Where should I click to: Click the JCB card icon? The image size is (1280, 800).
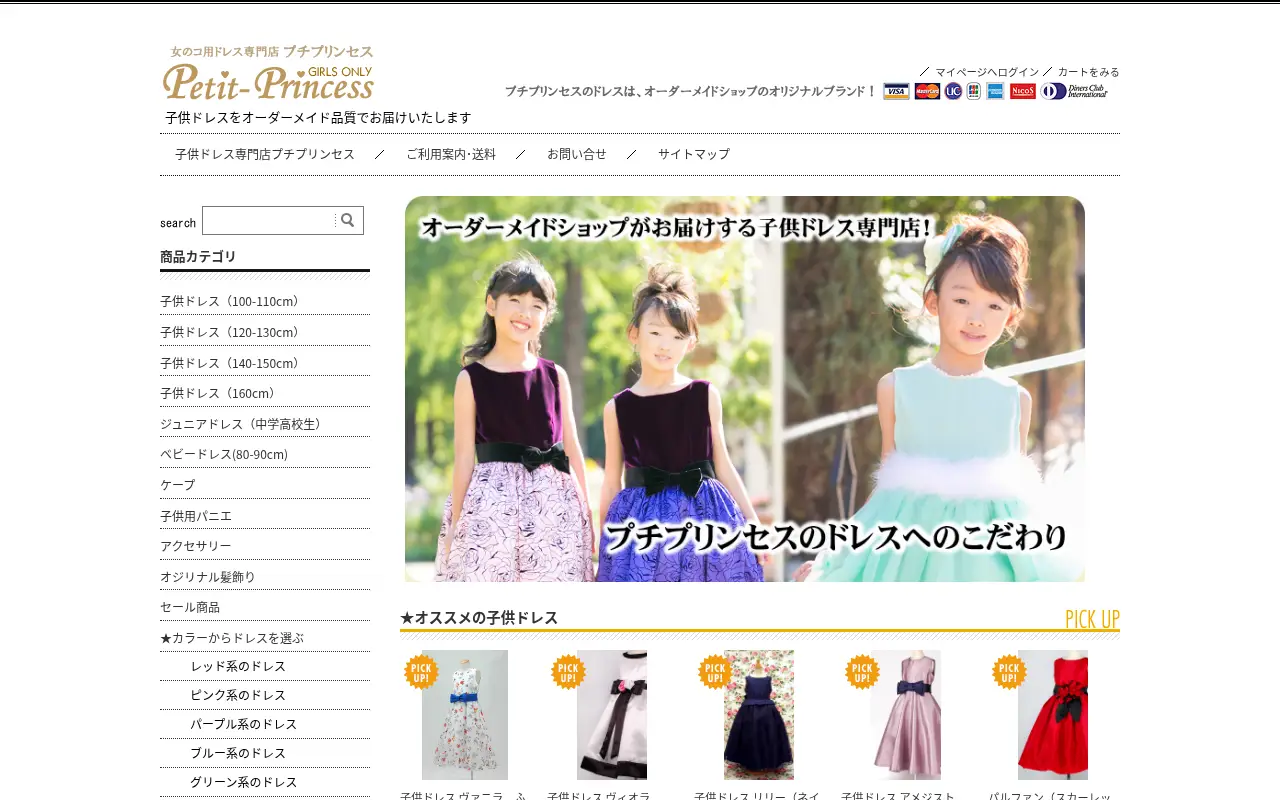974,91
